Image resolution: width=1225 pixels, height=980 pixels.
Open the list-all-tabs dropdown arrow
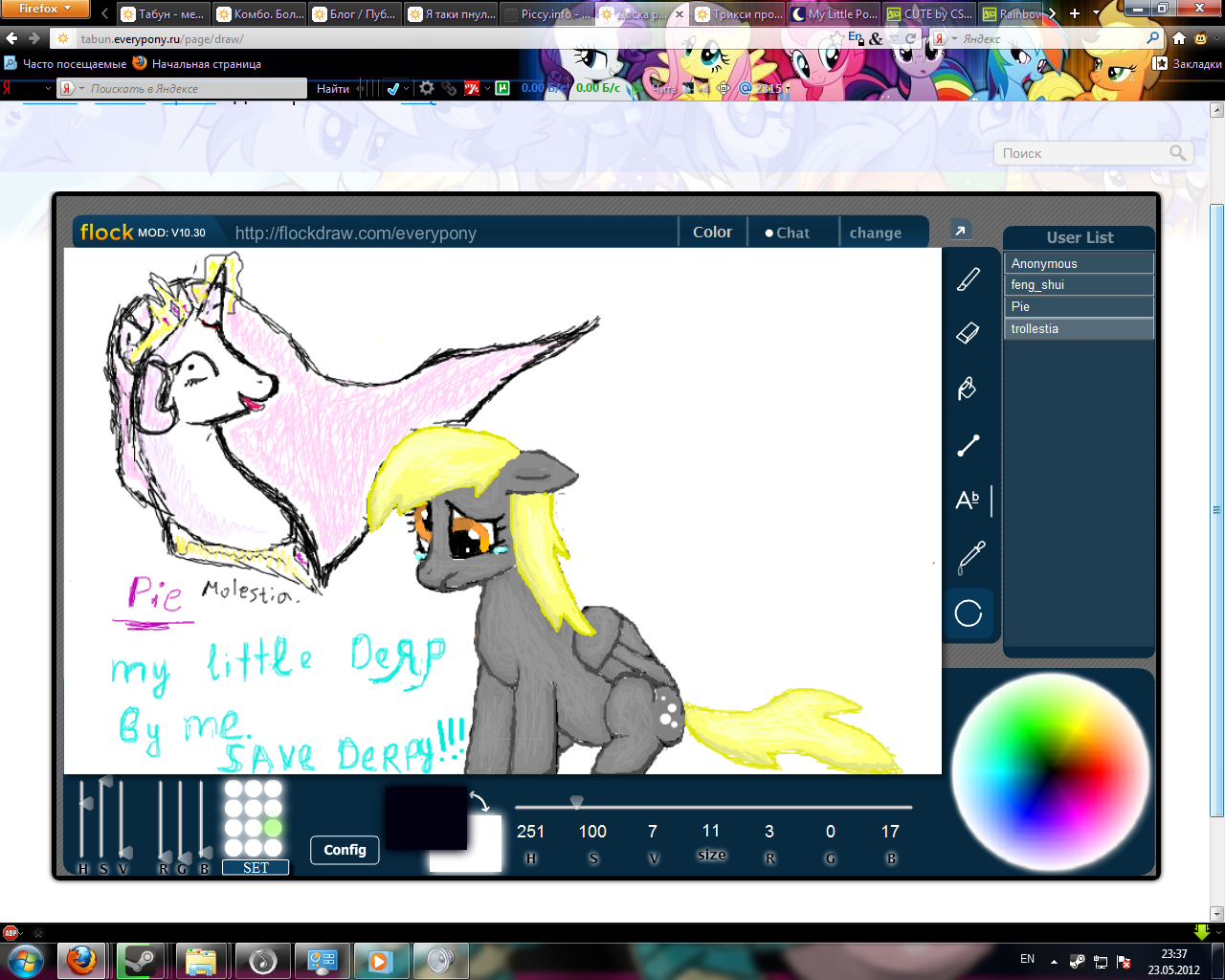1097,13
